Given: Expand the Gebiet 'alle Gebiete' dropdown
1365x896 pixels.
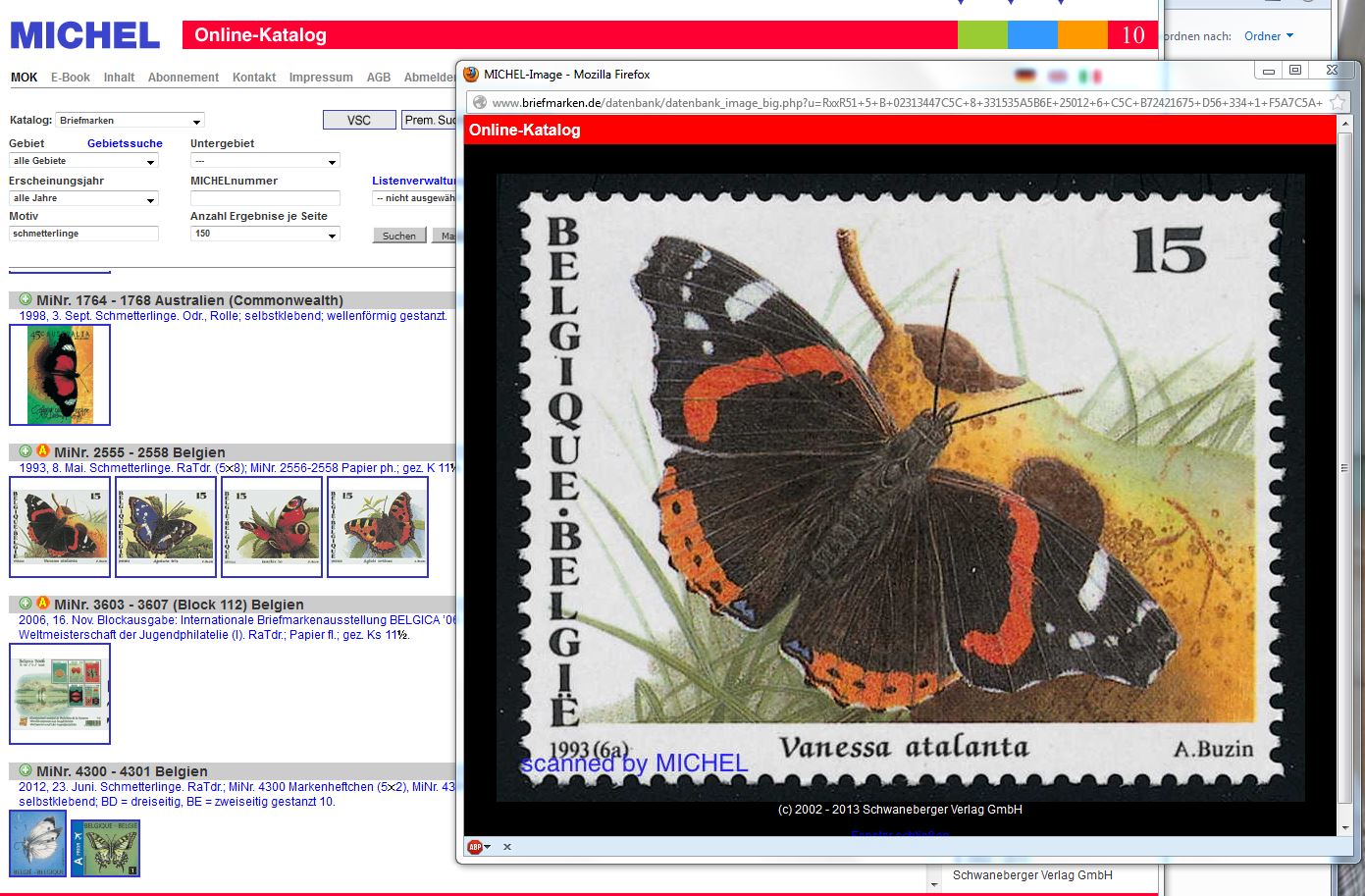Looking at the screenshot, I should coord(83,161).
